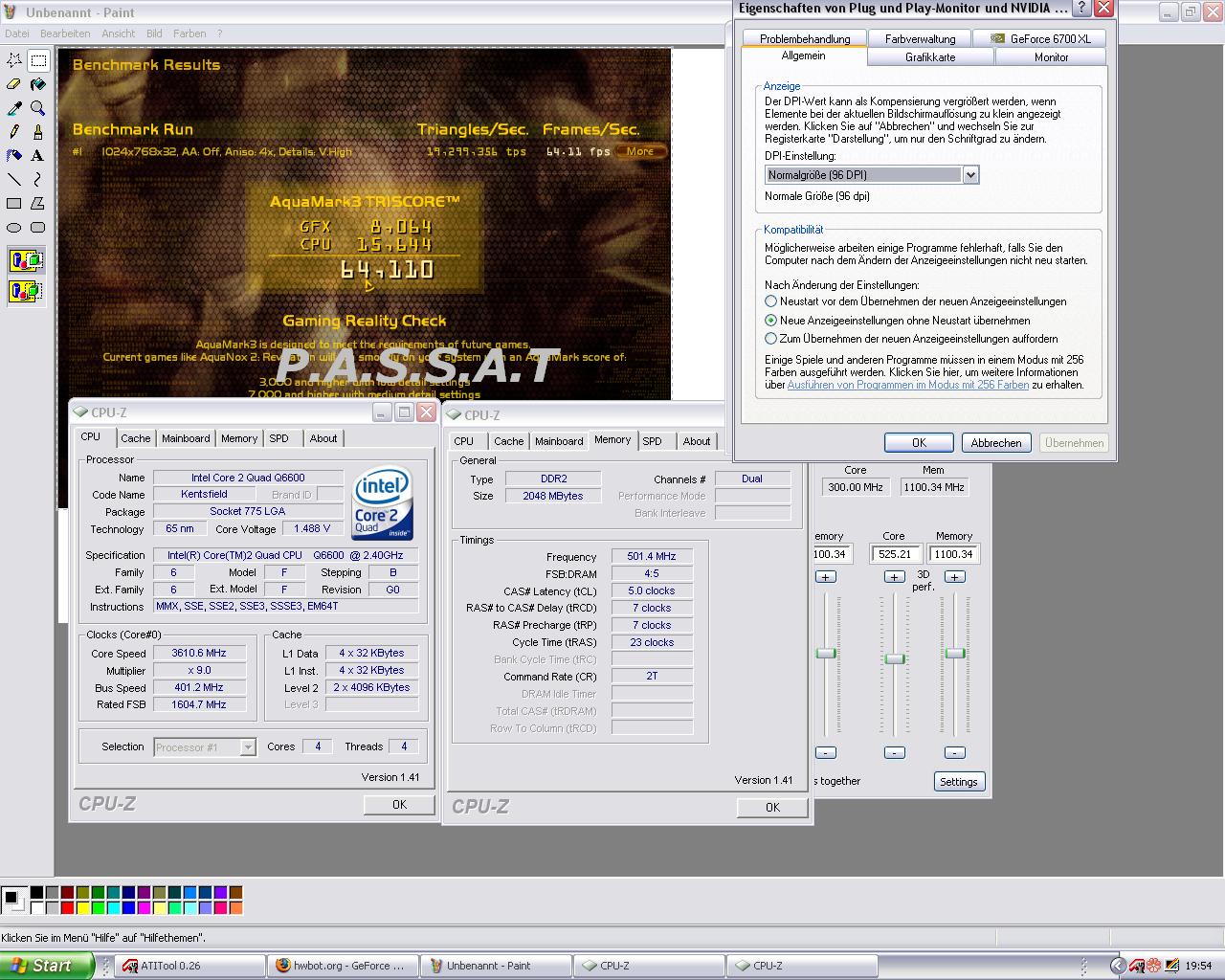This screenshot has width=1225, height=980.
Task: Pick the Eraser tool in Paint
Action: point(14,84)
